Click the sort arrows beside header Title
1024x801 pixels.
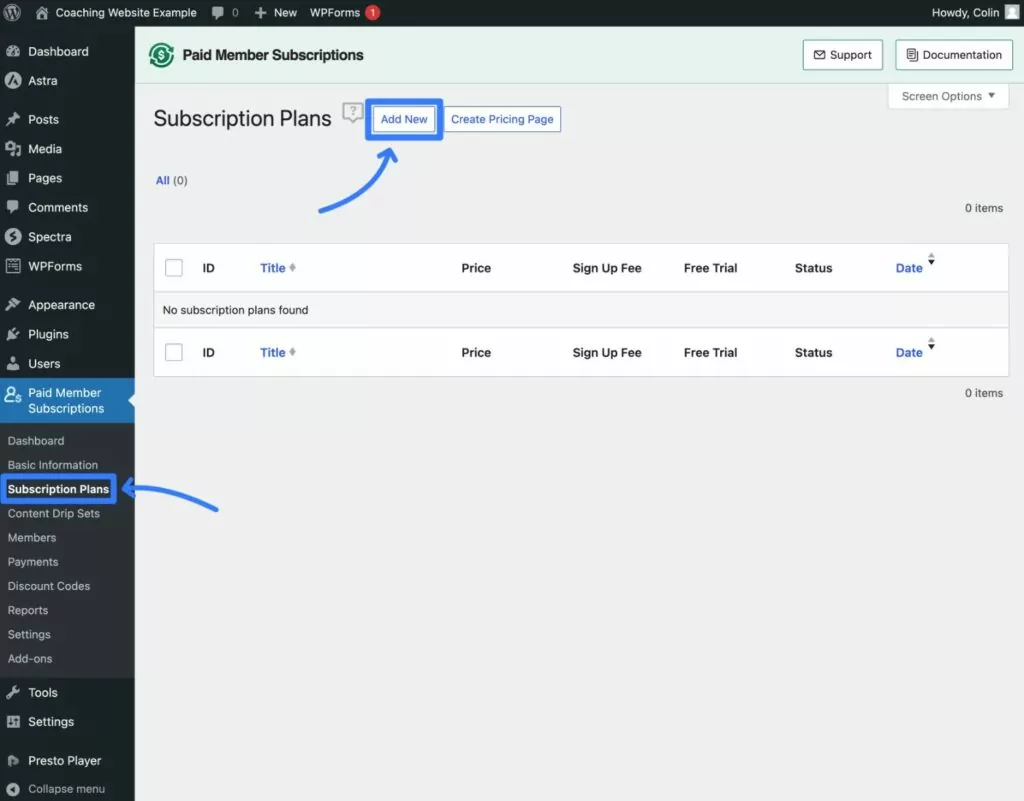click(x=293, y=267)
